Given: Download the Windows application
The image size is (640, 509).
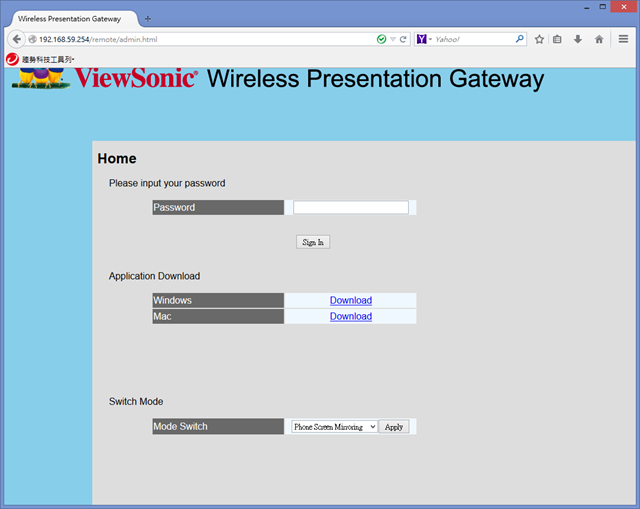Looking at the screenshot, I should [x=351, y=300].
